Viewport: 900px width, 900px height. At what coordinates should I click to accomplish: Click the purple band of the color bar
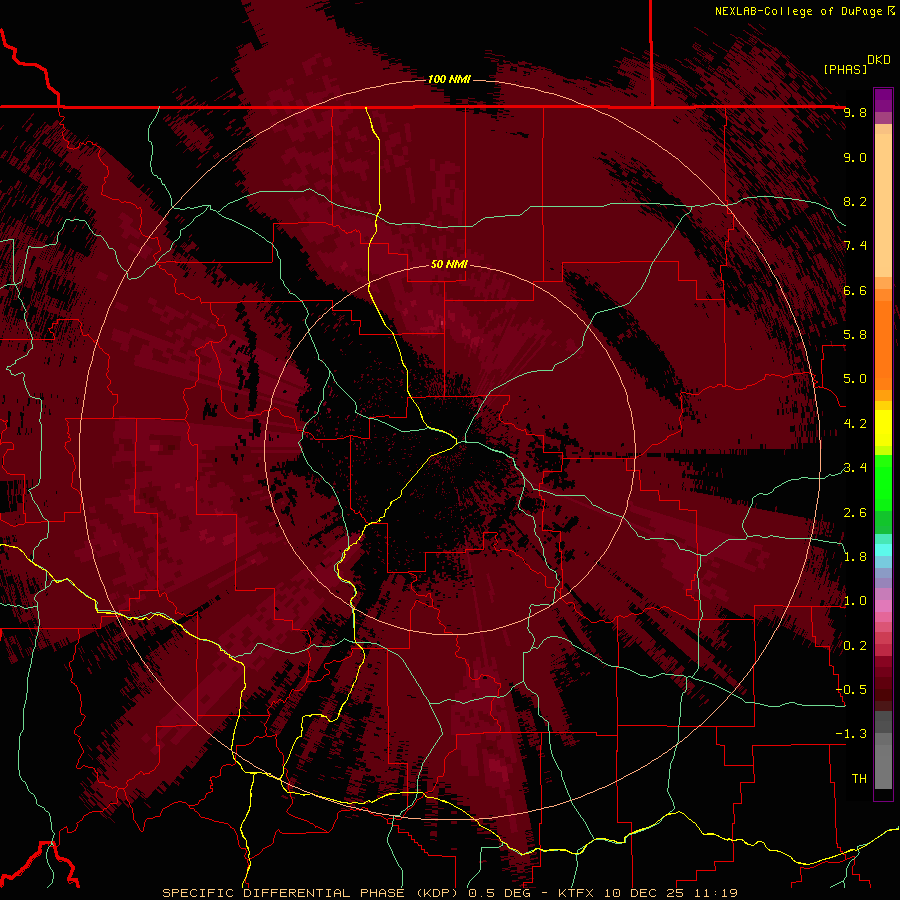point(883,100)
